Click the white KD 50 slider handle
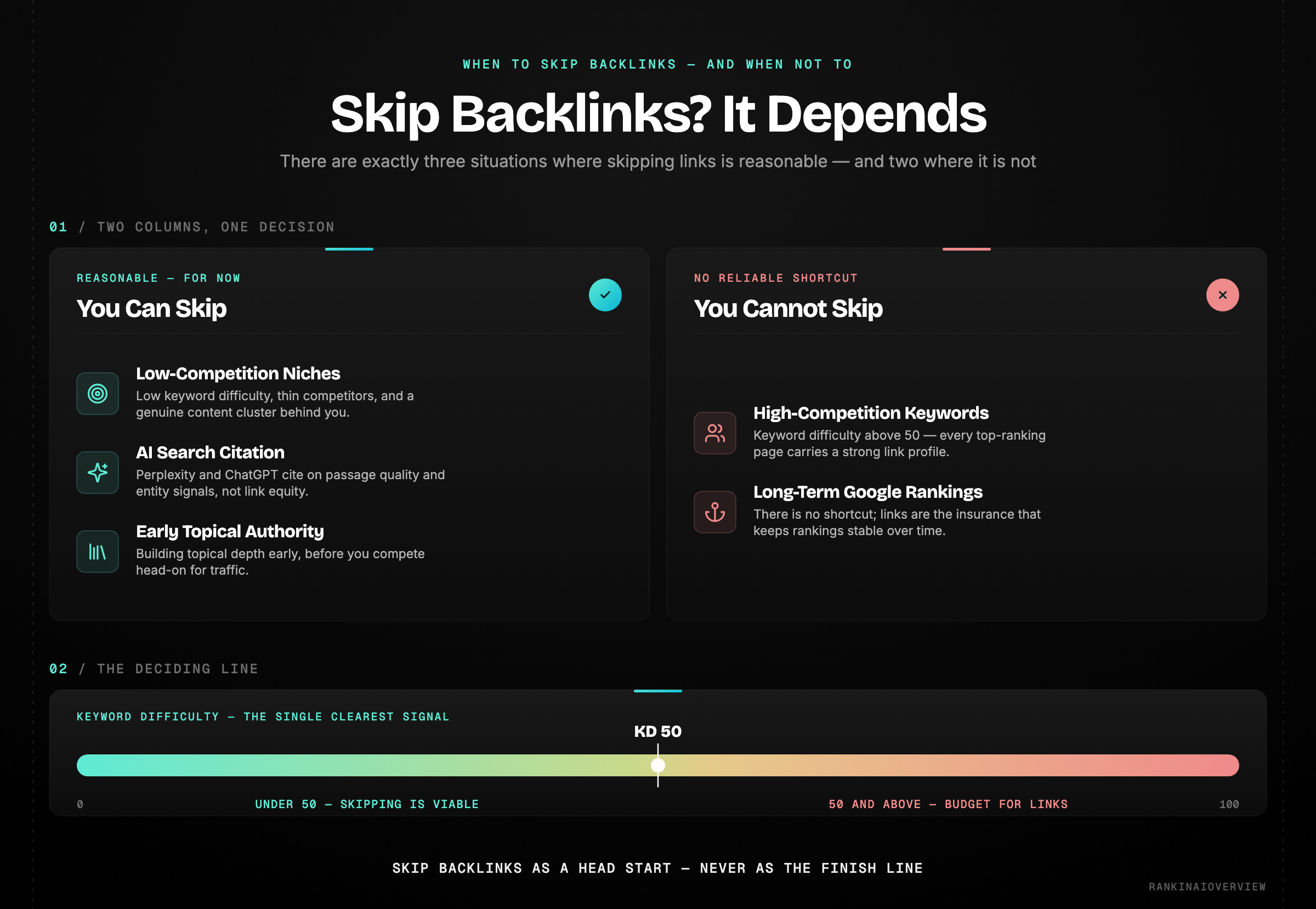Screen dimensions: 1316x909 (x=658, y=765)
